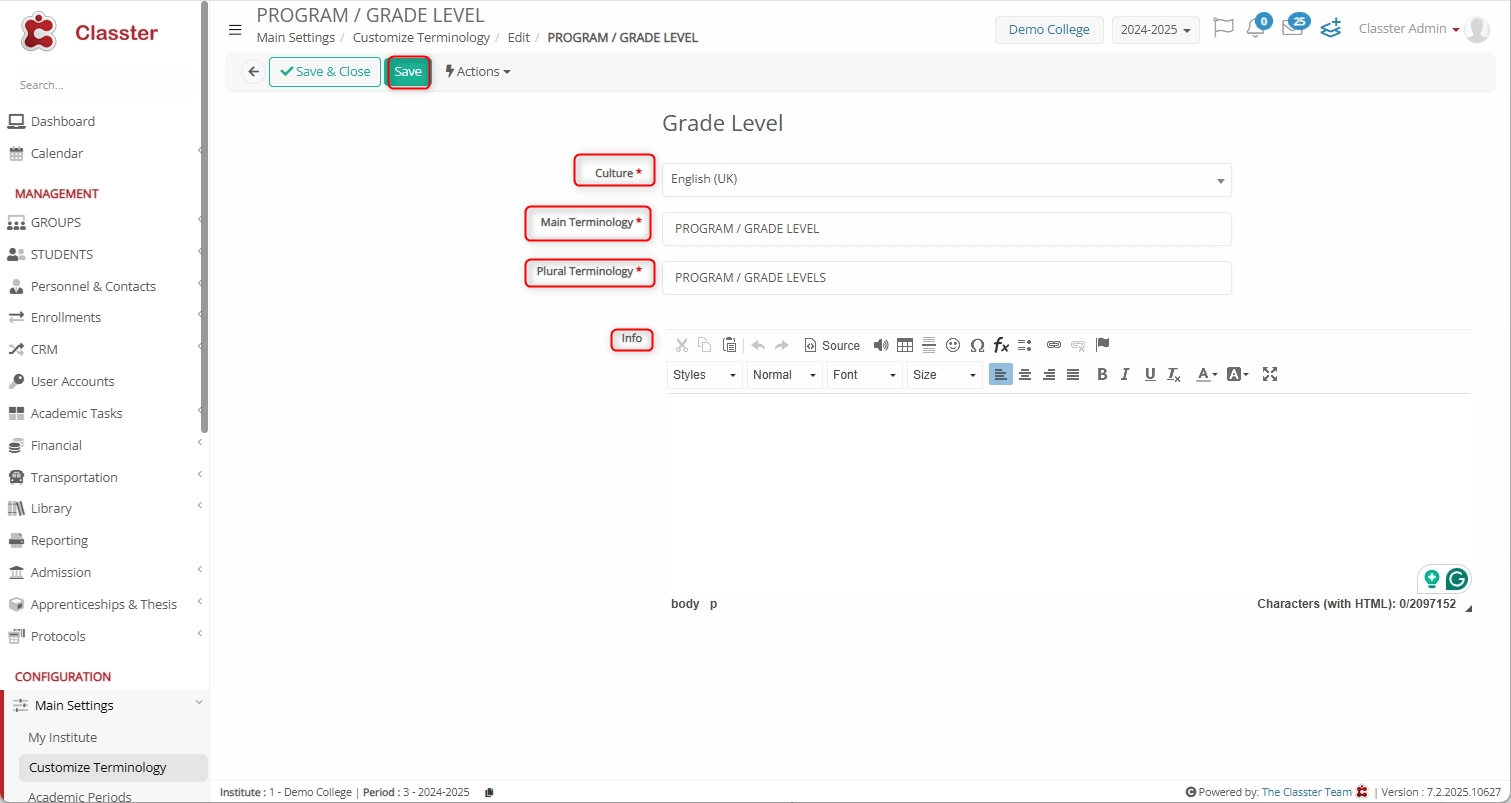Insert a link in the editor
The image size is (1511, 803).
click(x=1053, y=345)
